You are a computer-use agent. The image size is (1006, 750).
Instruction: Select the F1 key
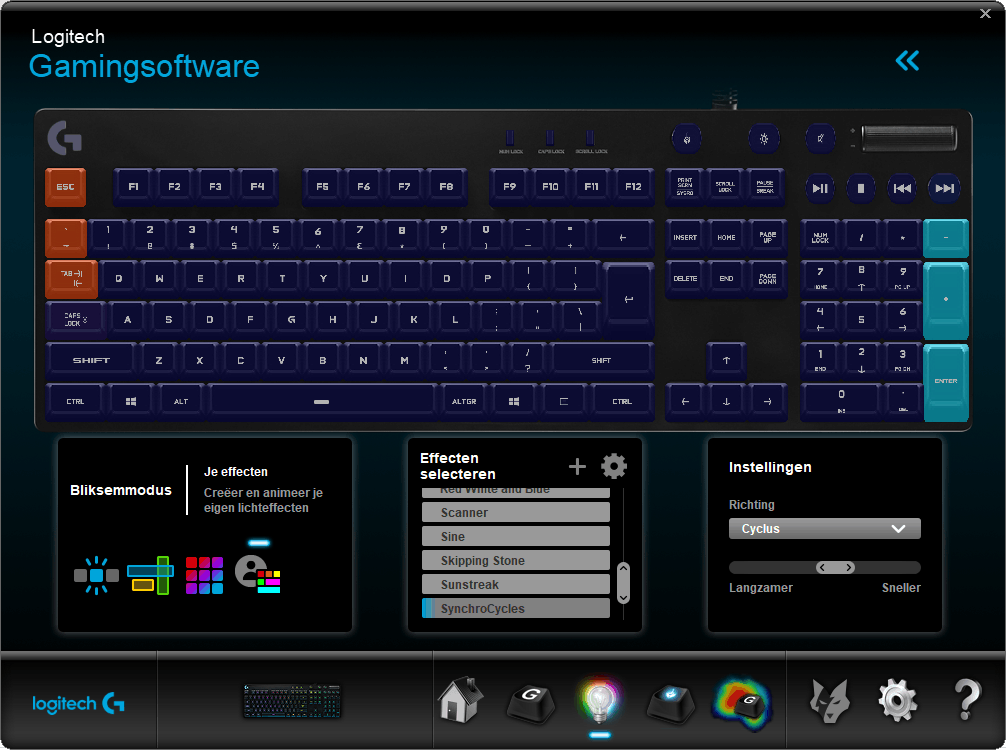pyautogui.click(x=133, y=187)
